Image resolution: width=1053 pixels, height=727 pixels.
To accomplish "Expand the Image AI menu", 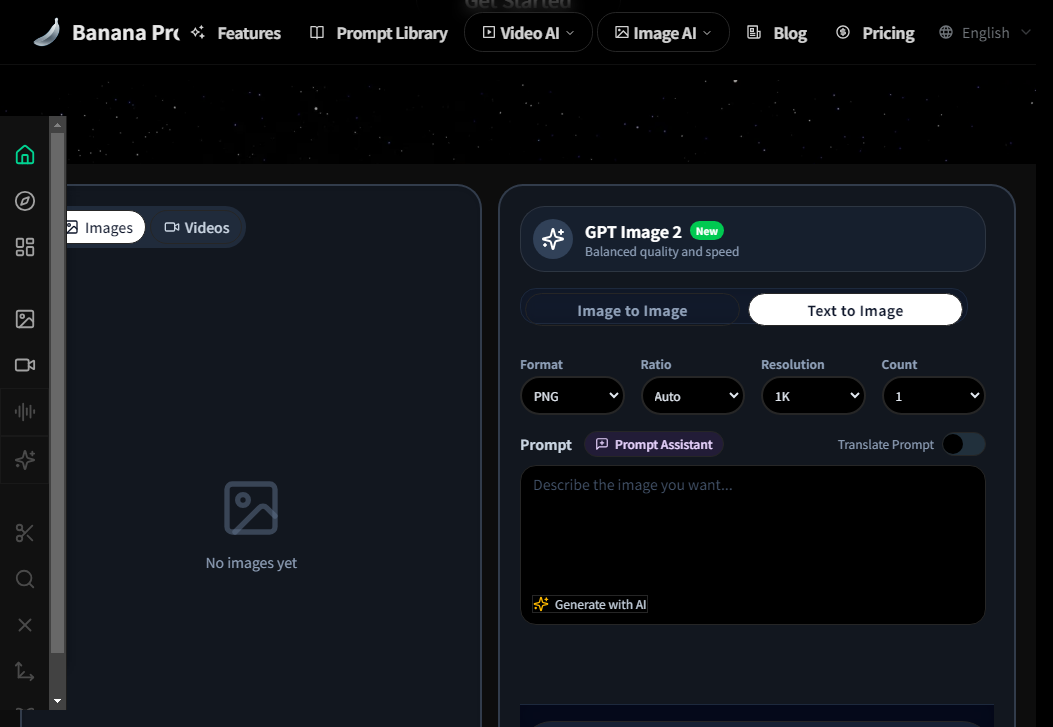I will [x=663, y=32].
